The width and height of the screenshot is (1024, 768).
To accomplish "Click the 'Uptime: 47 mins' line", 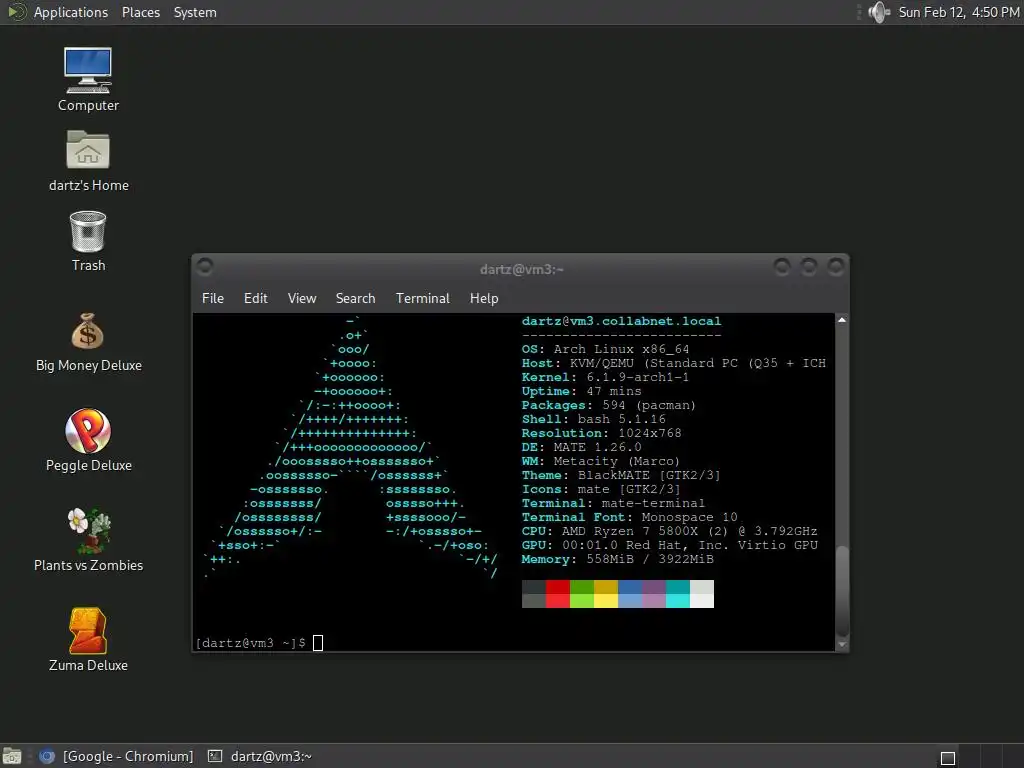I will click(581, 391).
